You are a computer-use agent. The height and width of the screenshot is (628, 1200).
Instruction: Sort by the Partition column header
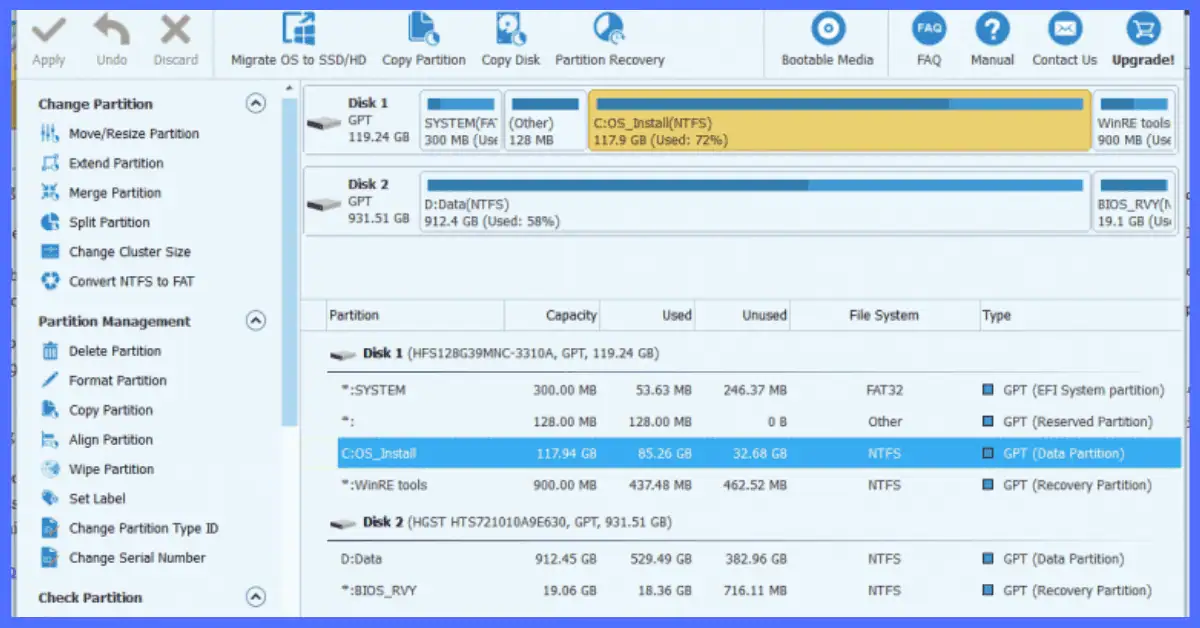415,315
